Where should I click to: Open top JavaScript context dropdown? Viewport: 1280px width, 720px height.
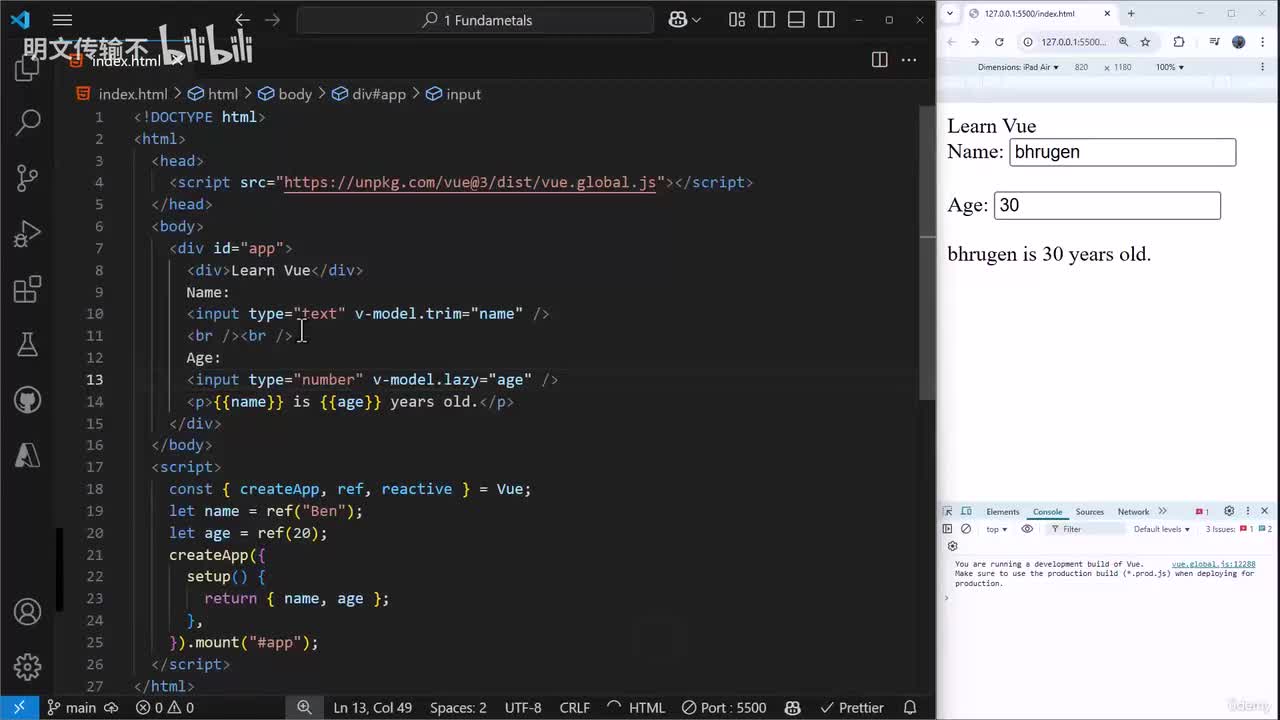[997, 529]
